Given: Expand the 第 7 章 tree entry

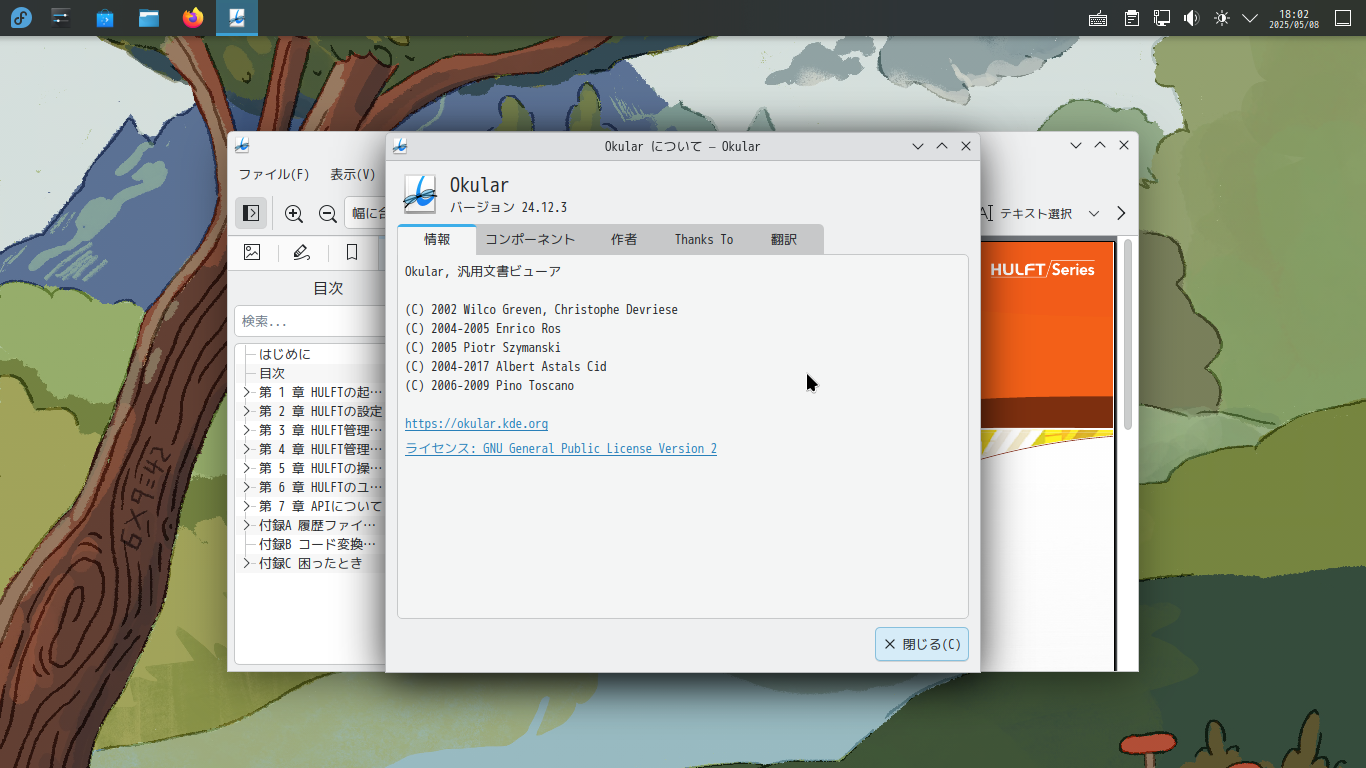Looking at the screenshot, I should tap(247, 507).
